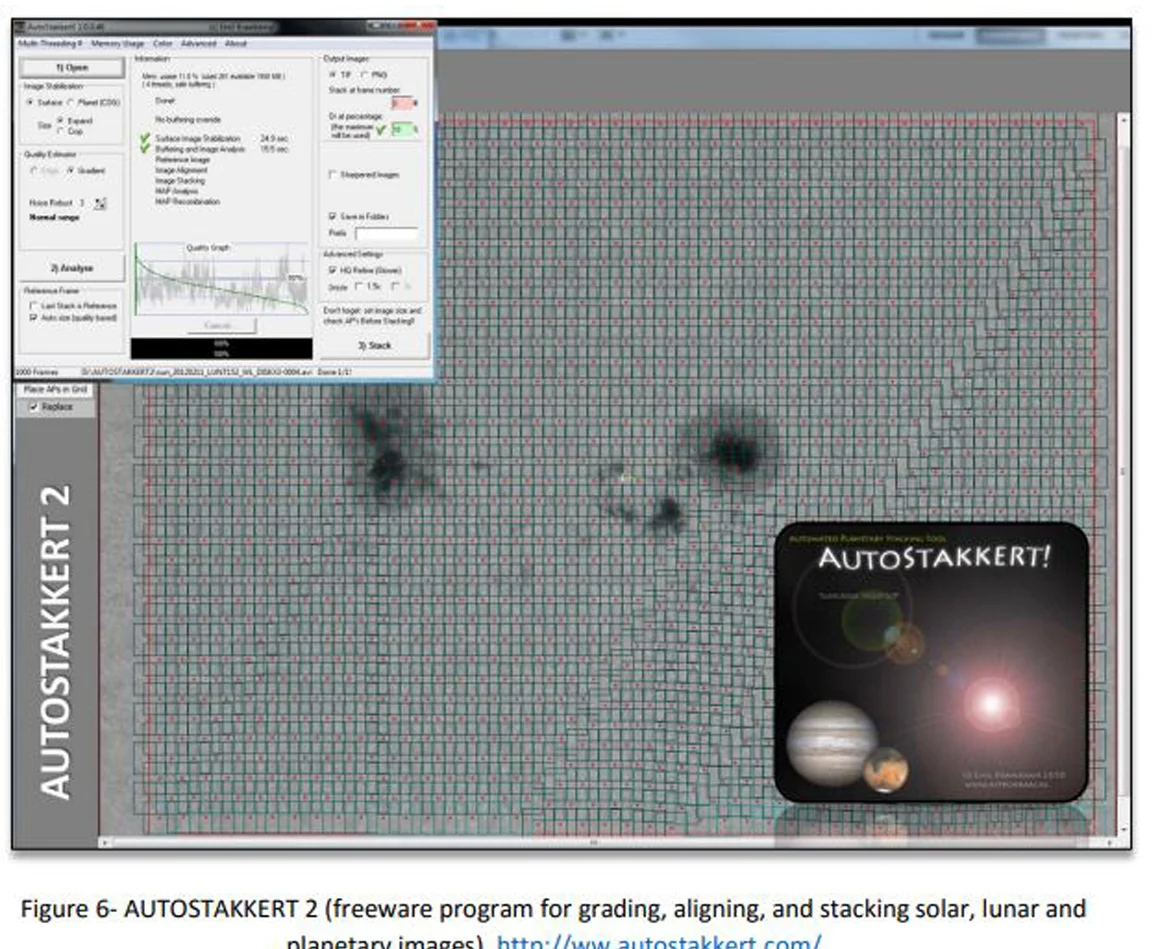The height and width of the screenshot is (949, 1176).
Task: Click the Noise Robust stepper arrows
Action: [100, 203]
